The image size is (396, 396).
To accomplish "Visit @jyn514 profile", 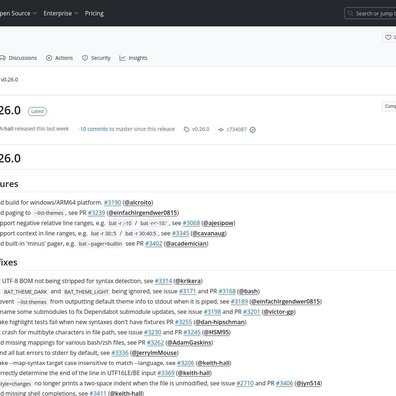I will 309,383.
